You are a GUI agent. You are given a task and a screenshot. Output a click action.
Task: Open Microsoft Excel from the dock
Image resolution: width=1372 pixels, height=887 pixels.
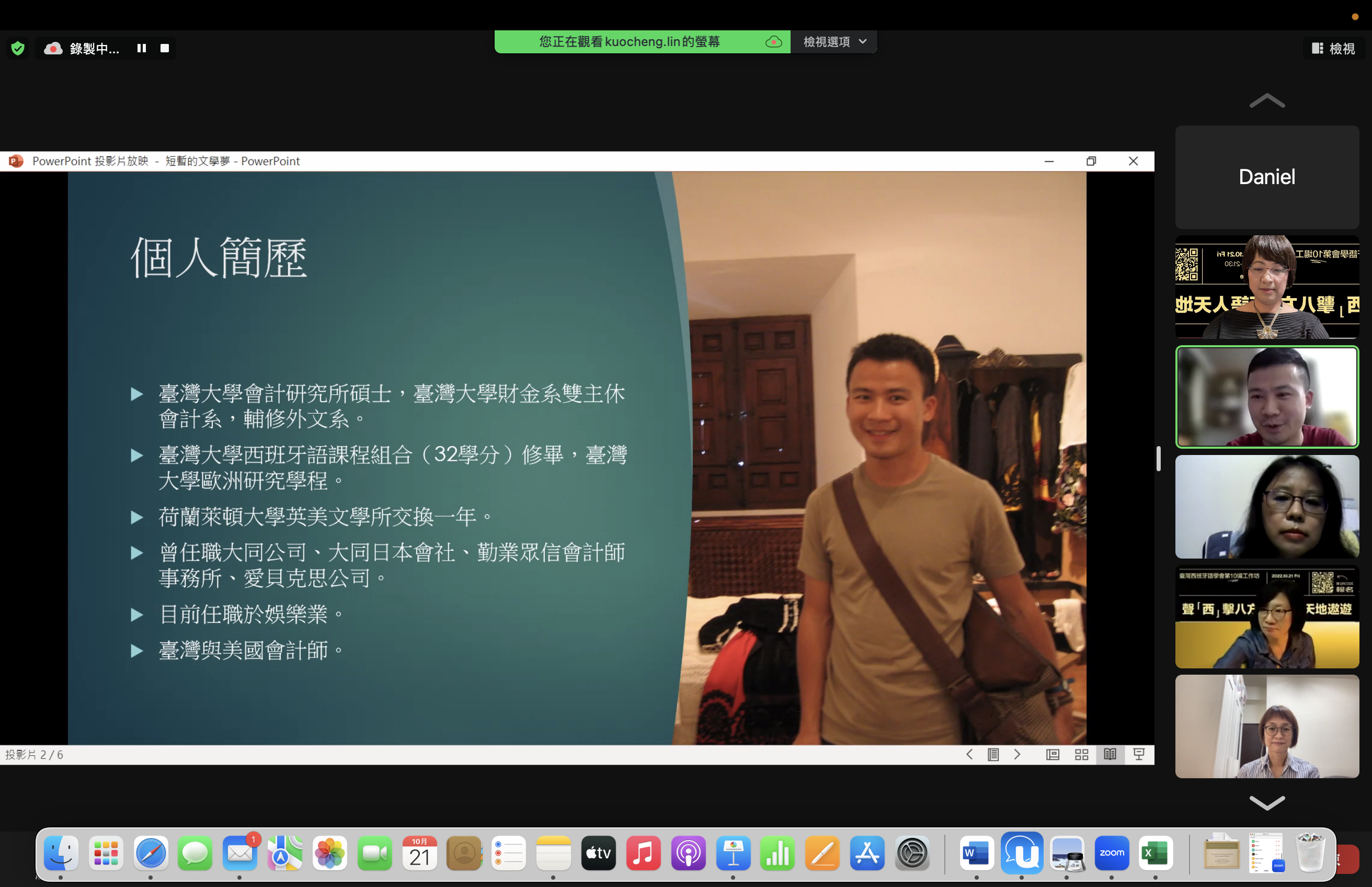1156,853
